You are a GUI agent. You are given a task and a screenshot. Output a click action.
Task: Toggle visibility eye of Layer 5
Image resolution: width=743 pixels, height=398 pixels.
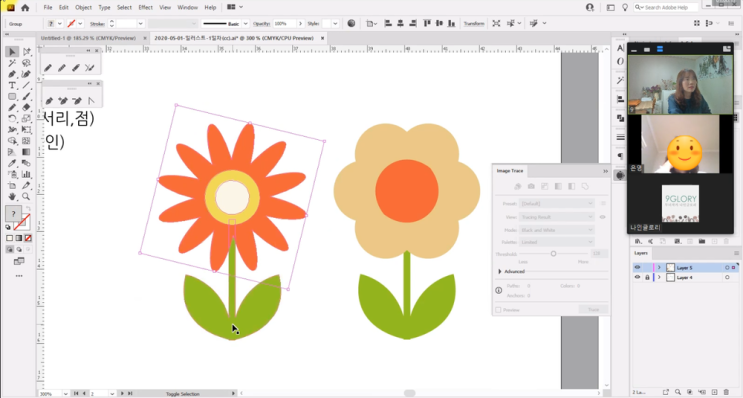click(637, 268)
